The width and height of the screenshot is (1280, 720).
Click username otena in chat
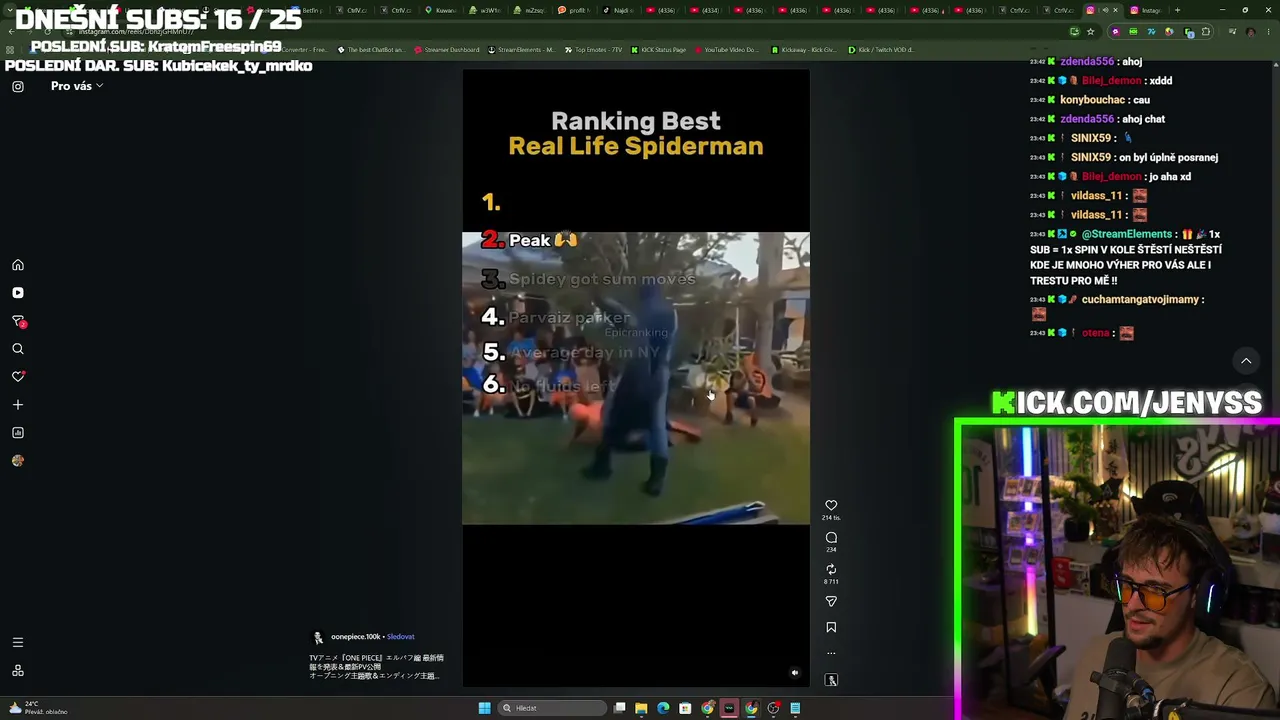(x=1096, y=333)
